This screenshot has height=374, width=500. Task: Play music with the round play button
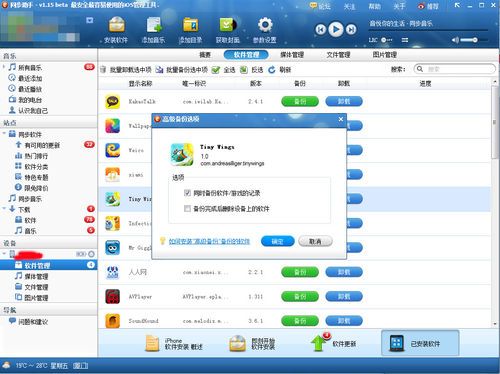(336, 29)
